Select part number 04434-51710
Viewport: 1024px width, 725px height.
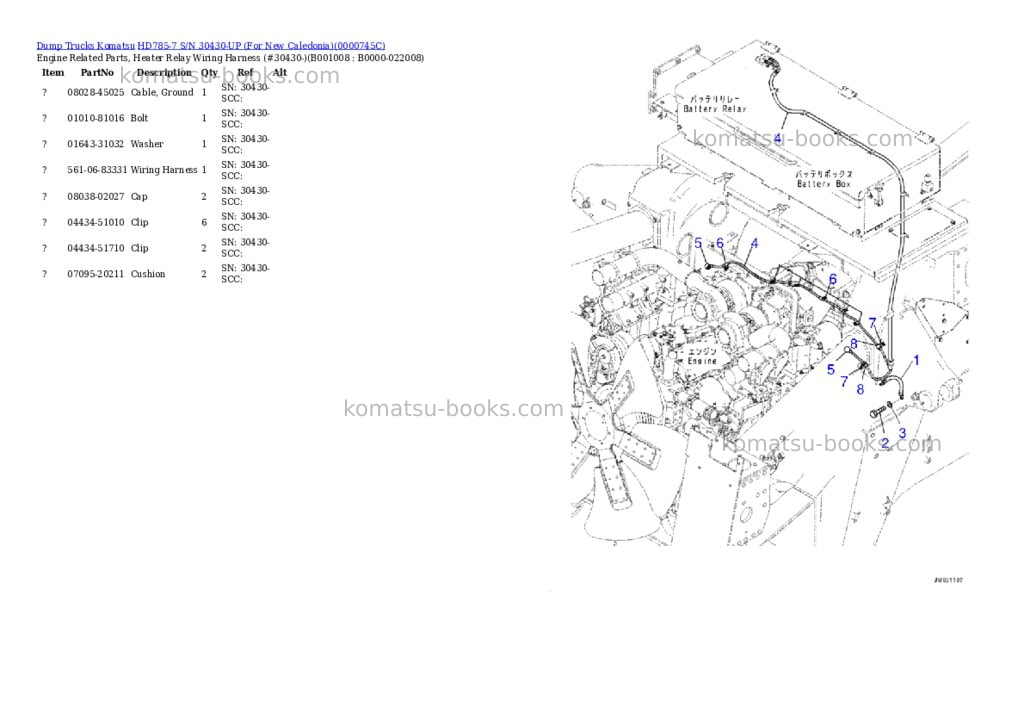pos(95,248)
